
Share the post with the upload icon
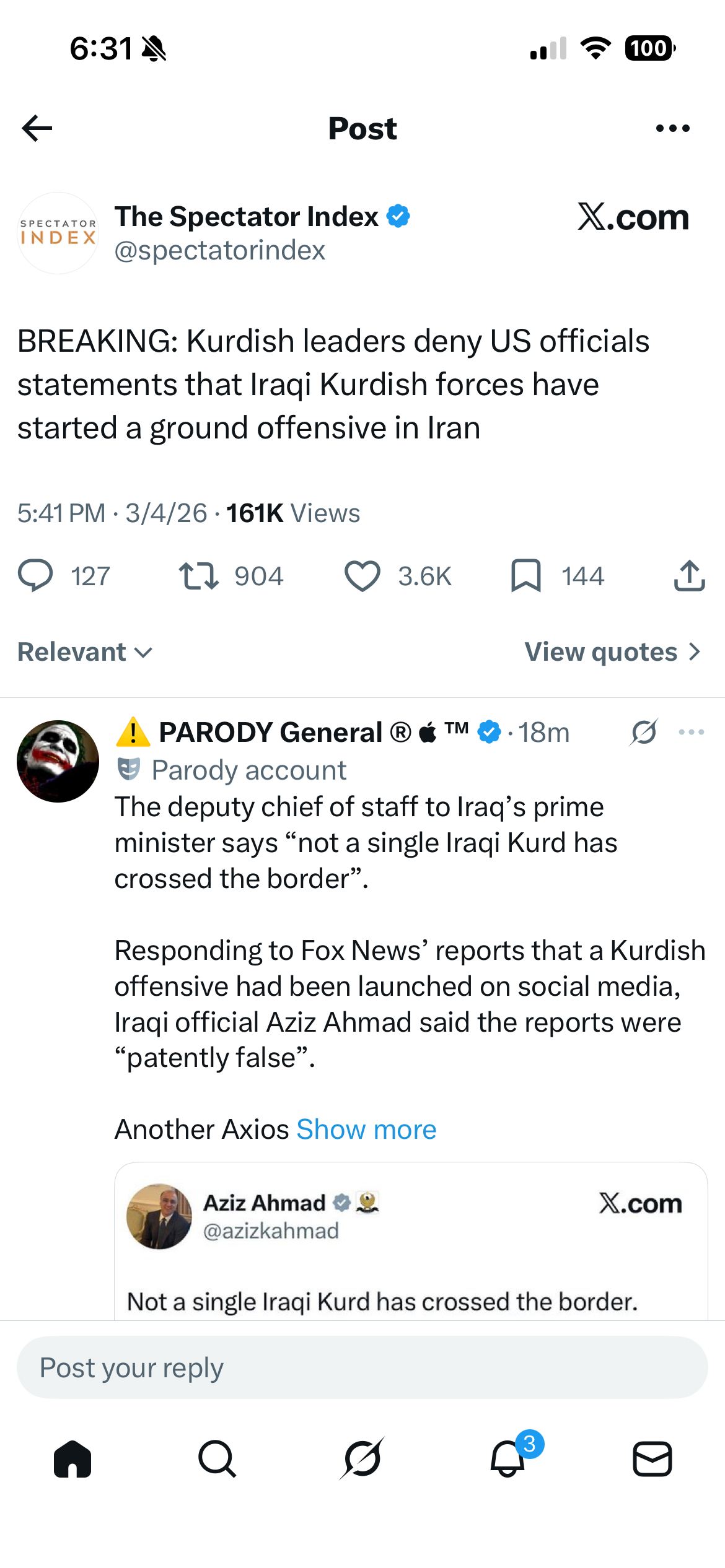click(689, 576)
